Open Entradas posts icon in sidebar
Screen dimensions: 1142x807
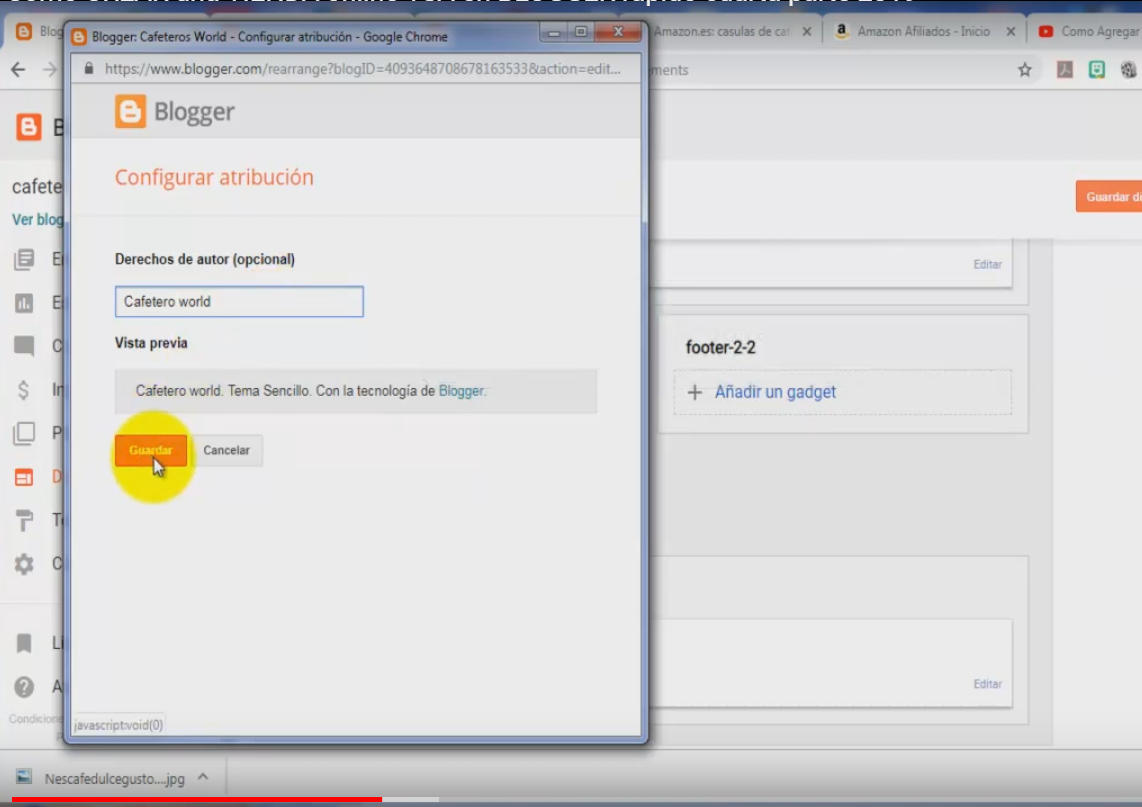click(x=24, y=259)
